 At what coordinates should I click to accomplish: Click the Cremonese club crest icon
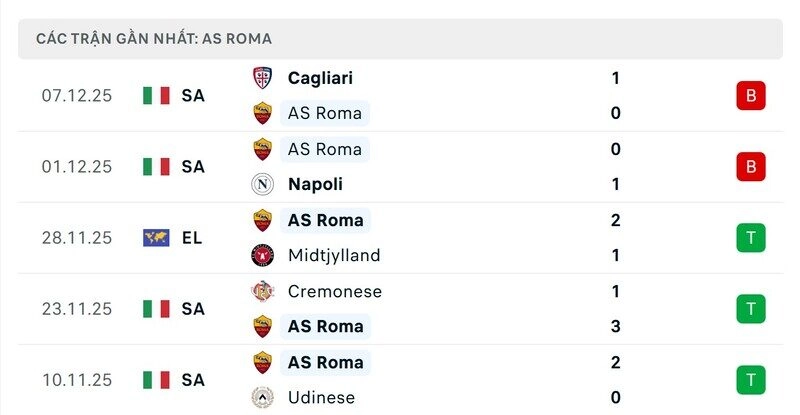point(263,291)
